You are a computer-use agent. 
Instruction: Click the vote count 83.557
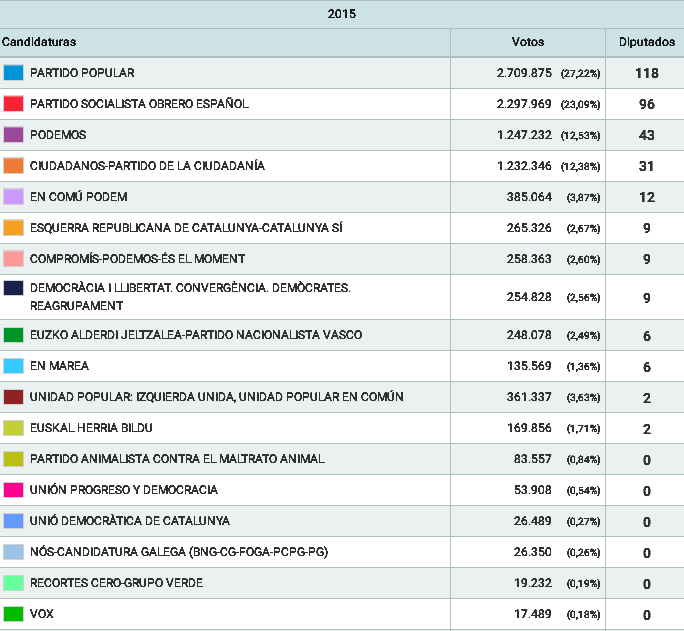(533, 459)
